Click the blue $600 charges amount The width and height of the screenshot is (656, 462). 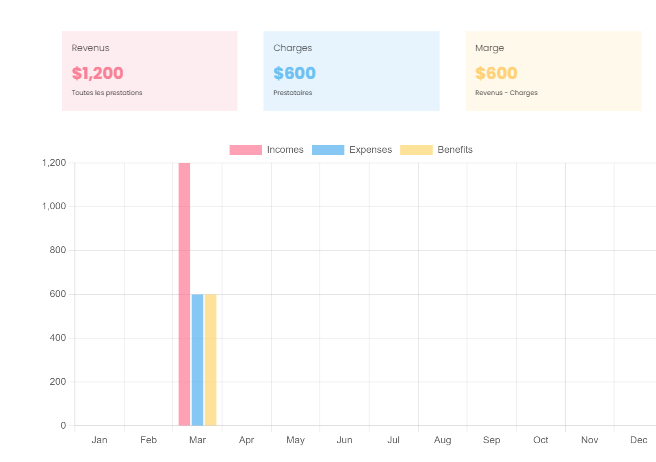click(x=294, y=73)
